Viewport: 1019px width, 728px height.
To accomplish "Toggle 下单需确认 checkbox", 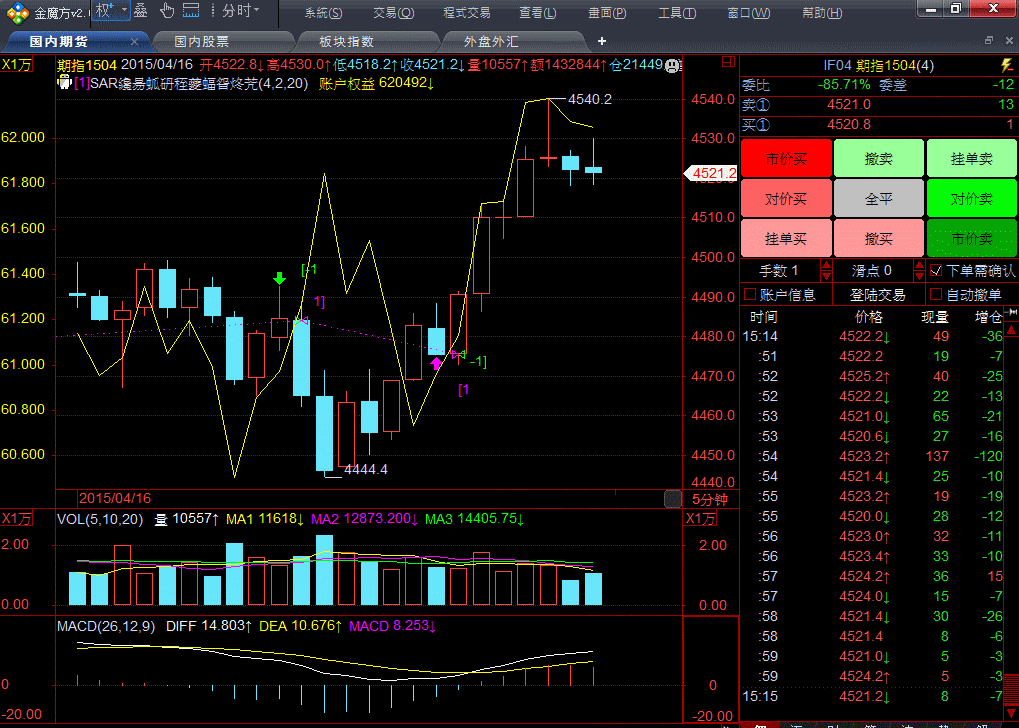I will (x=936, y=270).
